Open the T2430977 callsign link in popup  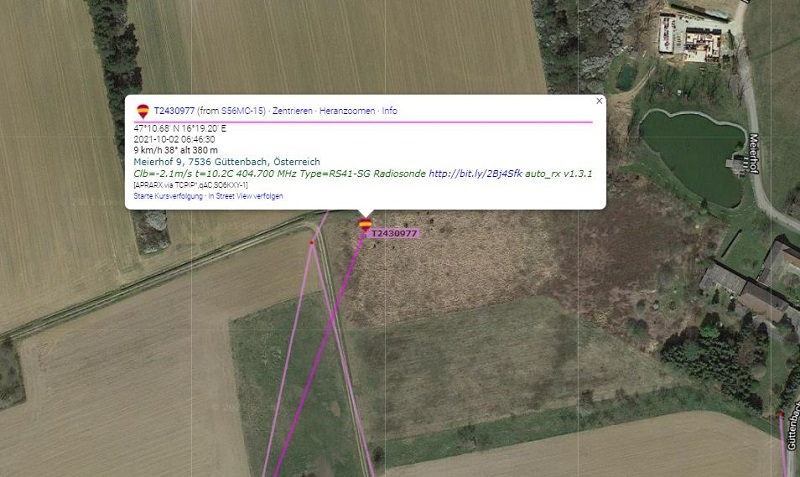click(174, 111)
